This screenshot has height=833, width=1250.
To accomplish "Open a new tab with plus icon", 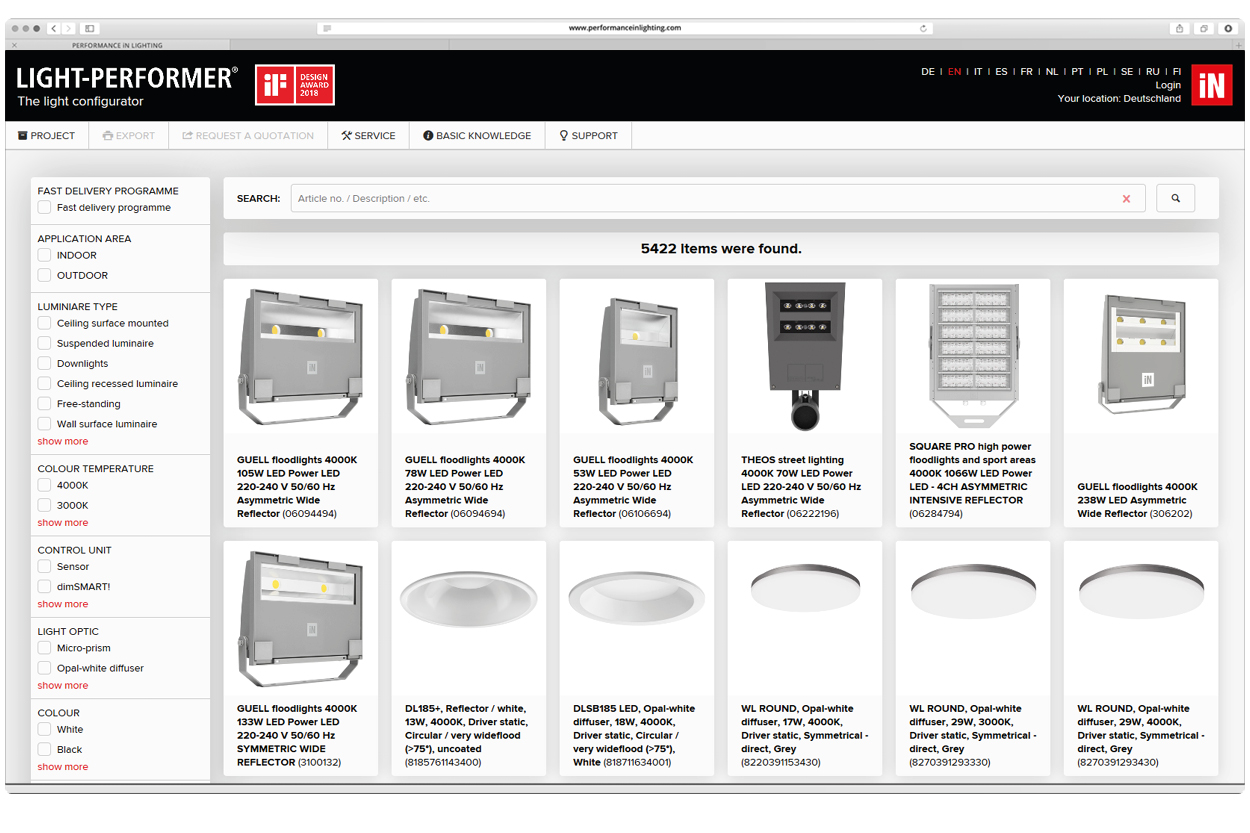I will [1238, 45].
